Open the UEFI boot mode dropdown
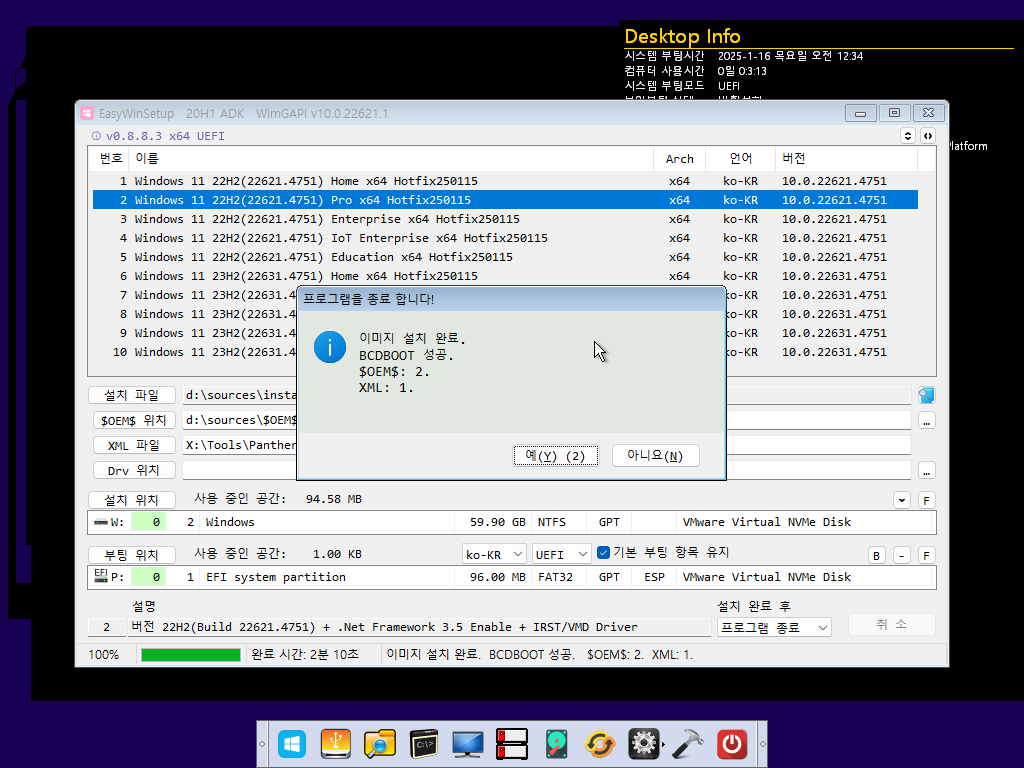This screenshot has height=768, width=1024. 561,554
